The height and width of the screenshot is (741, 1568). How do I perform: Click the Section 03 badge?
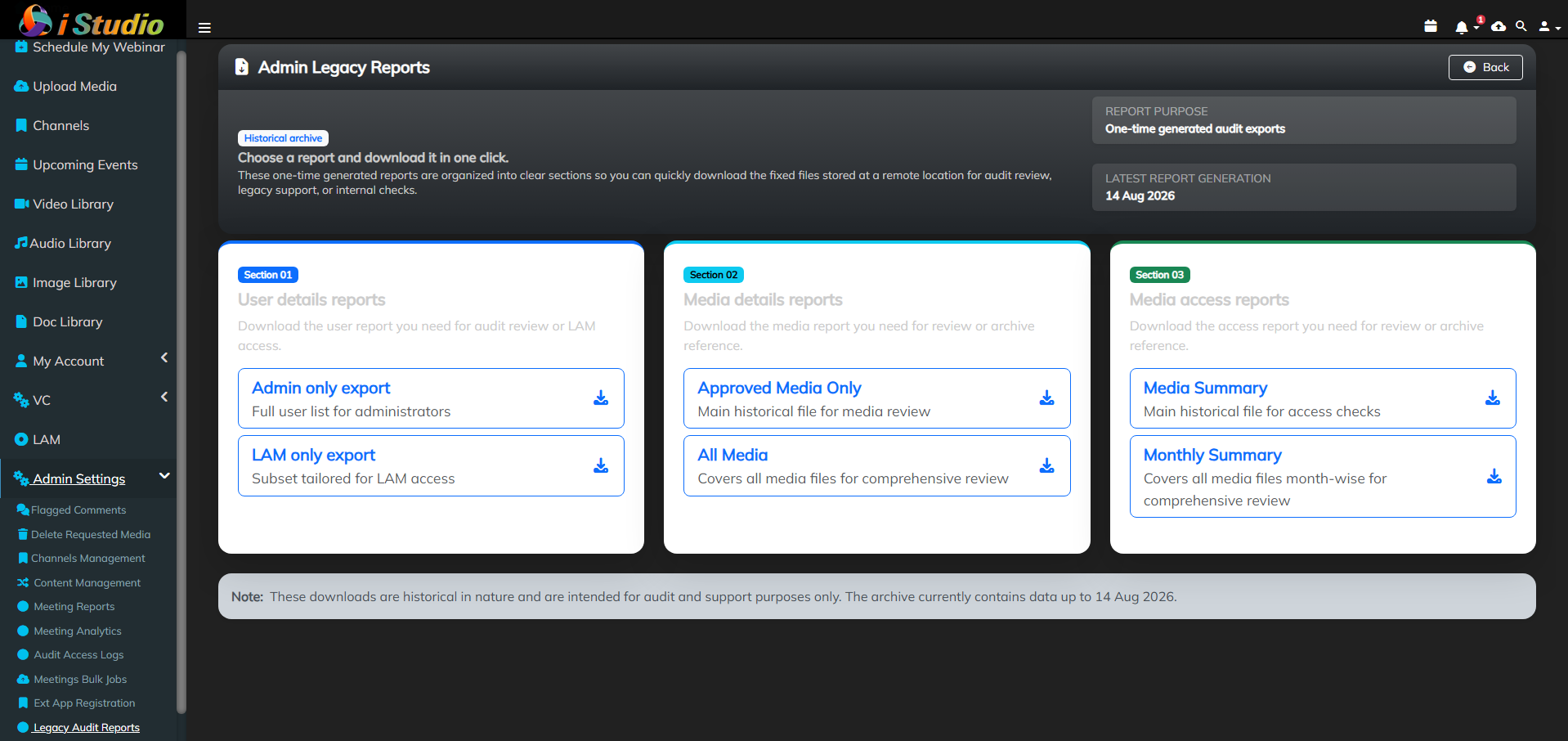pyautogui.click(x=1159, y=275)
